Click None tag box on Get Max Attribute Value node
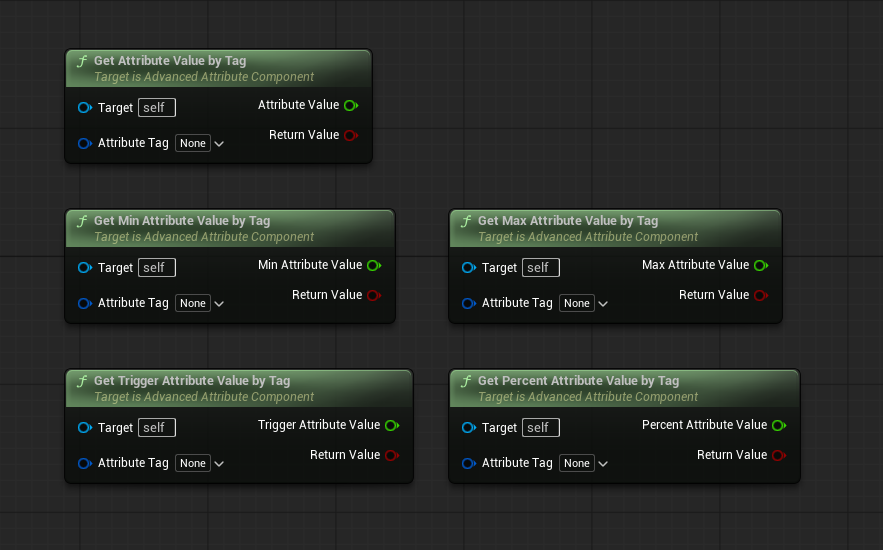Image resolution: width=883 pixels, height=550 pixels. [x=577, y=303]
